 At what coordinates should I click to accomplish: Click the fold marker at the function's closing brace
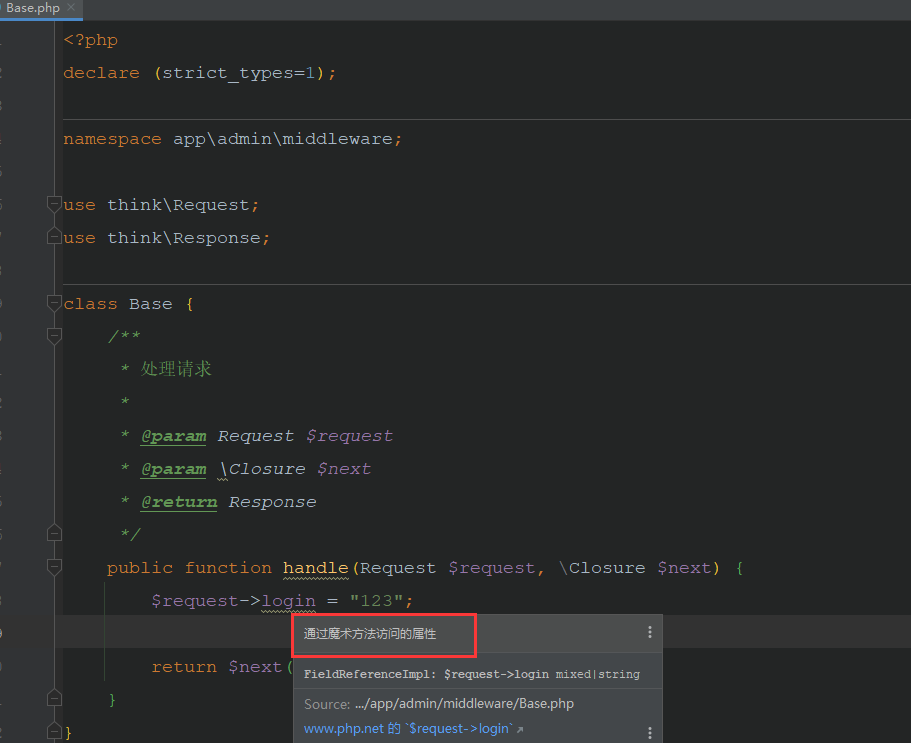click(54, 699)
